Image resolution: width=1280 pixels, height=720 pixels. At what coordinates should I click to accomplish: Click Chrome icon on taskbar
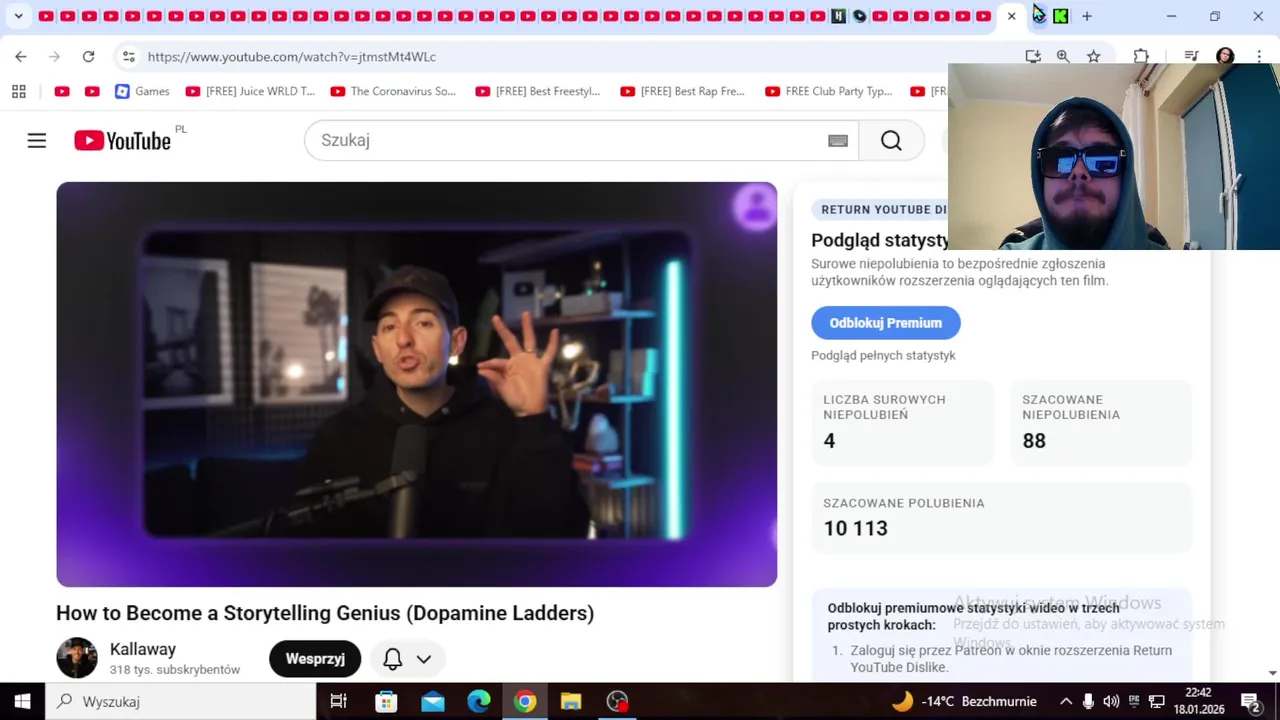[x=525, y=701]
